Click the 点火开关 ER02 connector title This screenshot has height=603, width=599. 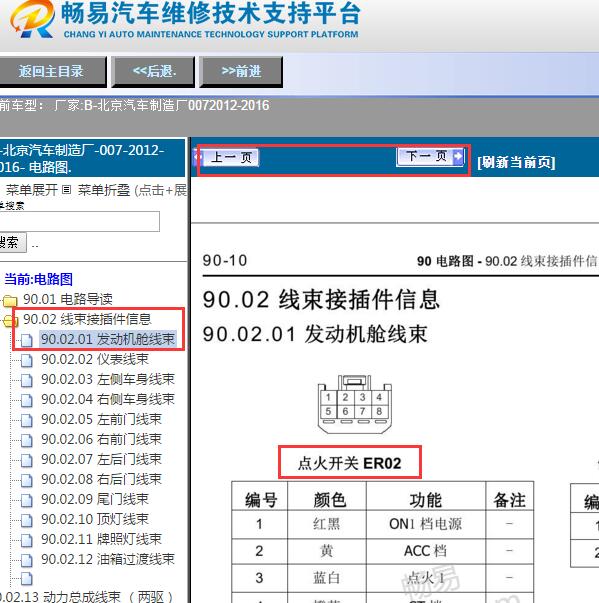pyautogui.click(x=349, y=463)
